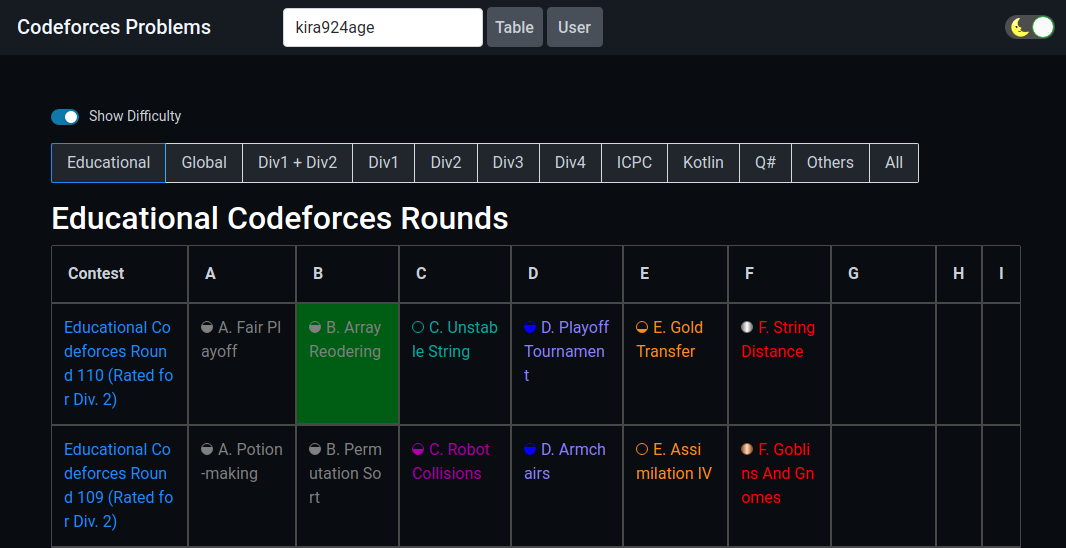Click gray difficulty circle beside B. Permutation Sort
The image size is (1066, 548).
point(315,449)
